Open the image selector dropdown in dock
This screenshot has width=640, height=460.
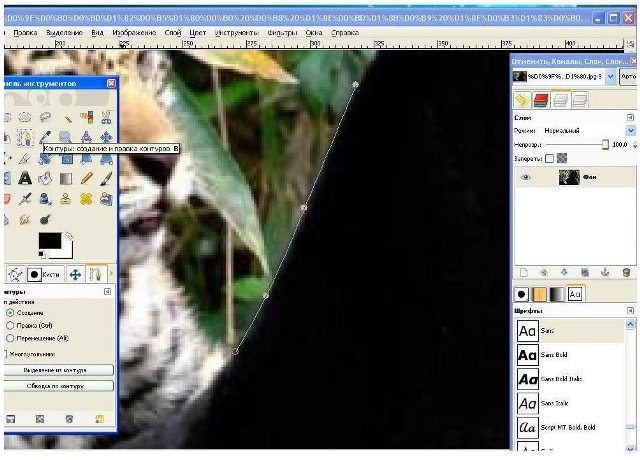point(610,76)
